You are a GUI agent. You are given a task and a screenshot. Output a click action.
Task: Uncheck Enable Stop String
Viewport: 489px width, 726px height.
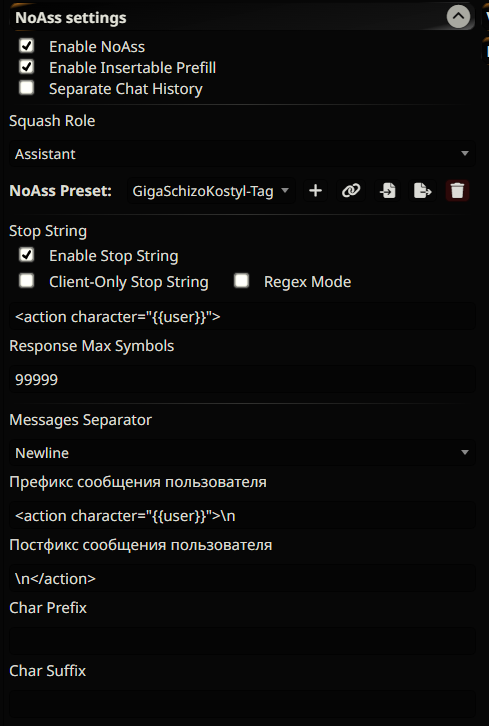[27, 255]
